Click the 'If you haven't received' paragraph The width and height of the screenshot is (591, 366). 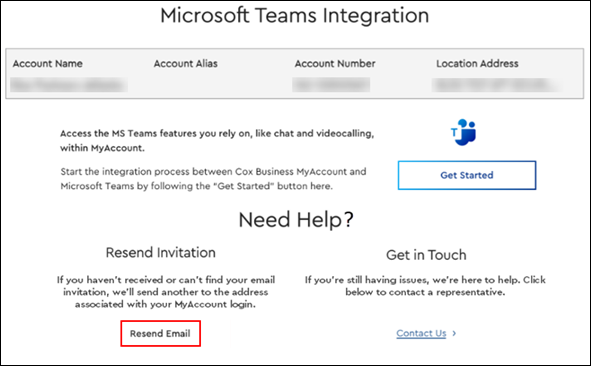(166, 292)
